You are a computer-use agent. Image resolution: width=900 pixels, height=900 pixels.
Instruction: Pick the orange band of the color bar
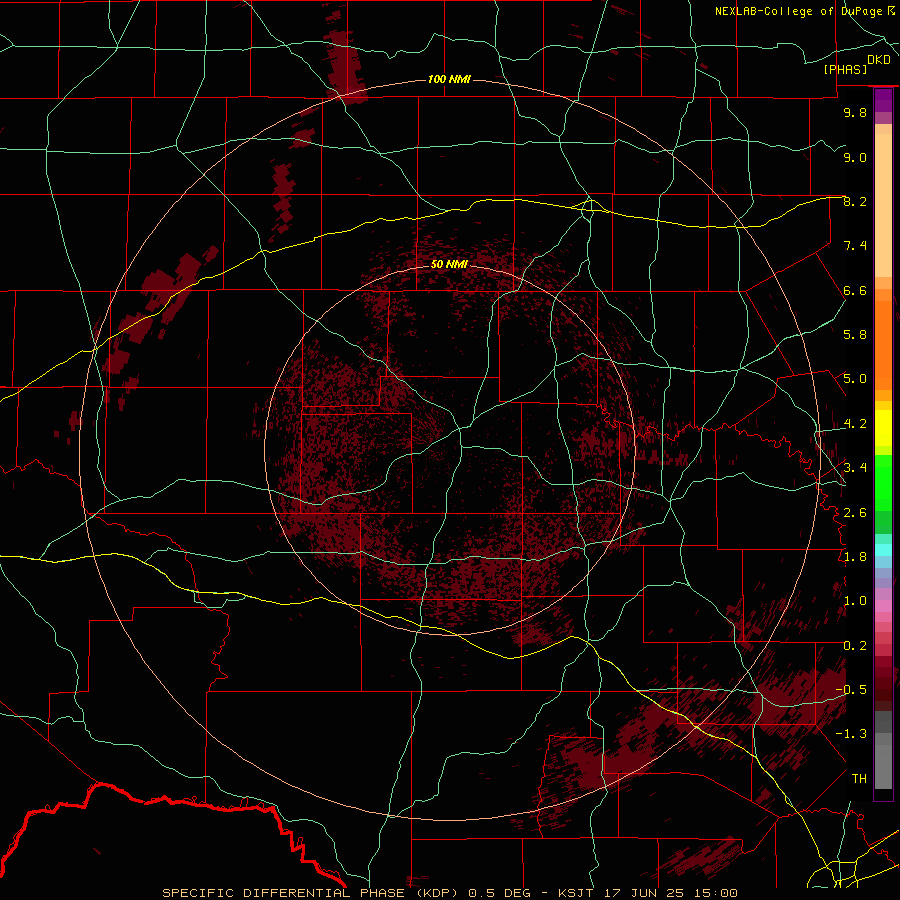(883, 346)
